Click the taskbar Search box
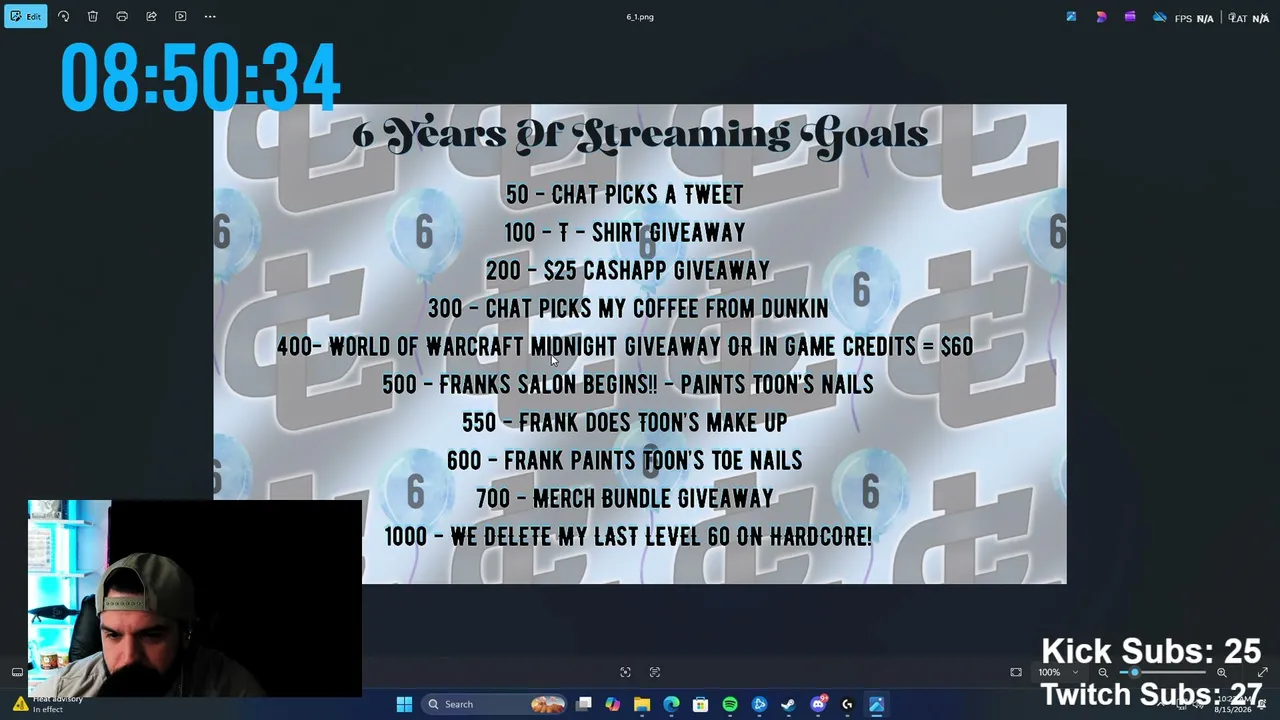The width and height of the screenshot is (1280, 720). (494, 704)
